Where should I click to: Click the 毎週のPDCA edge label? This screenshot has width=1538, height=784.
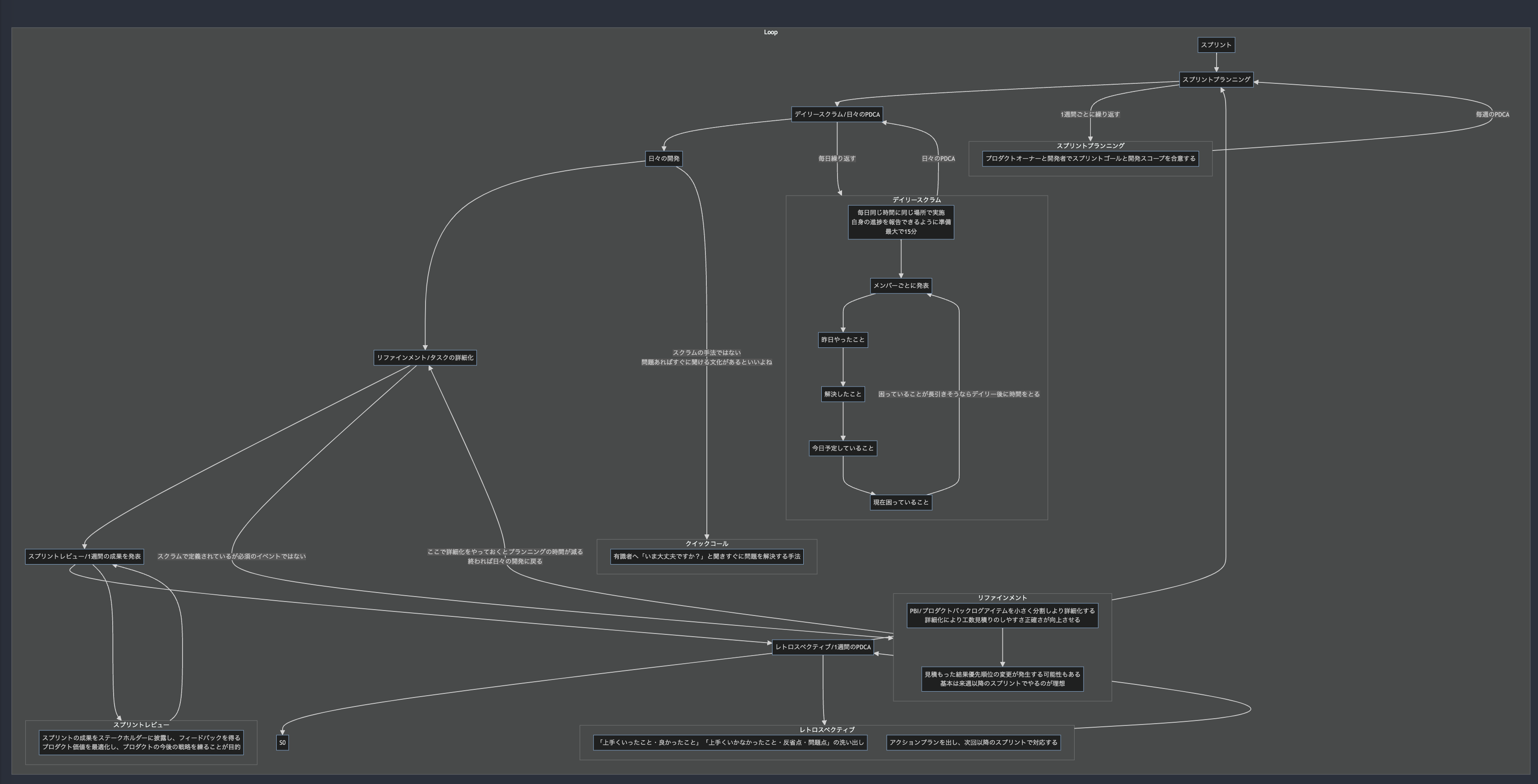tap(1492, 114)
